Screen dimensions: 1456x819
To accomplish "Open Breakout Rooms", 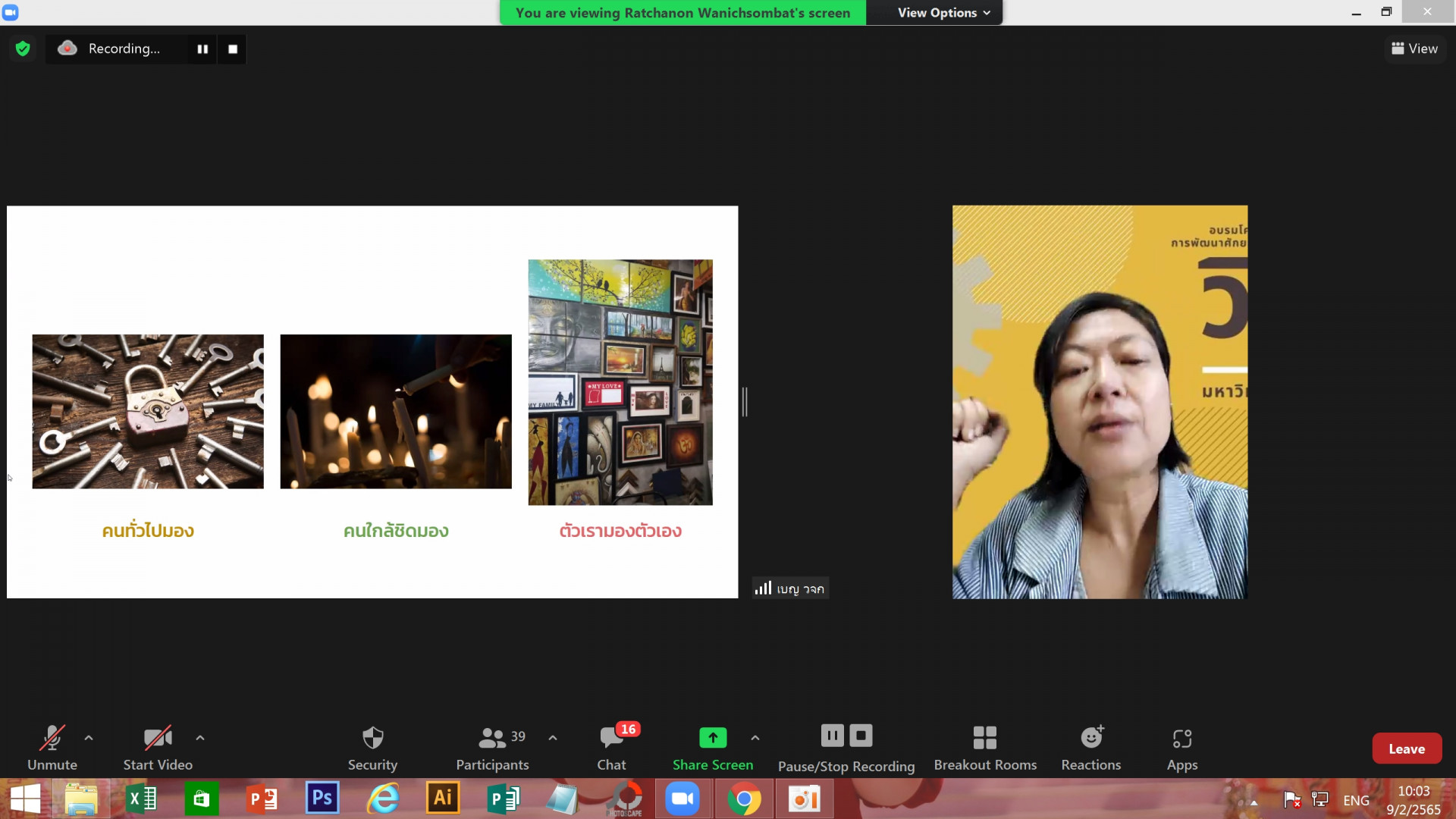I will click(984, 748).
